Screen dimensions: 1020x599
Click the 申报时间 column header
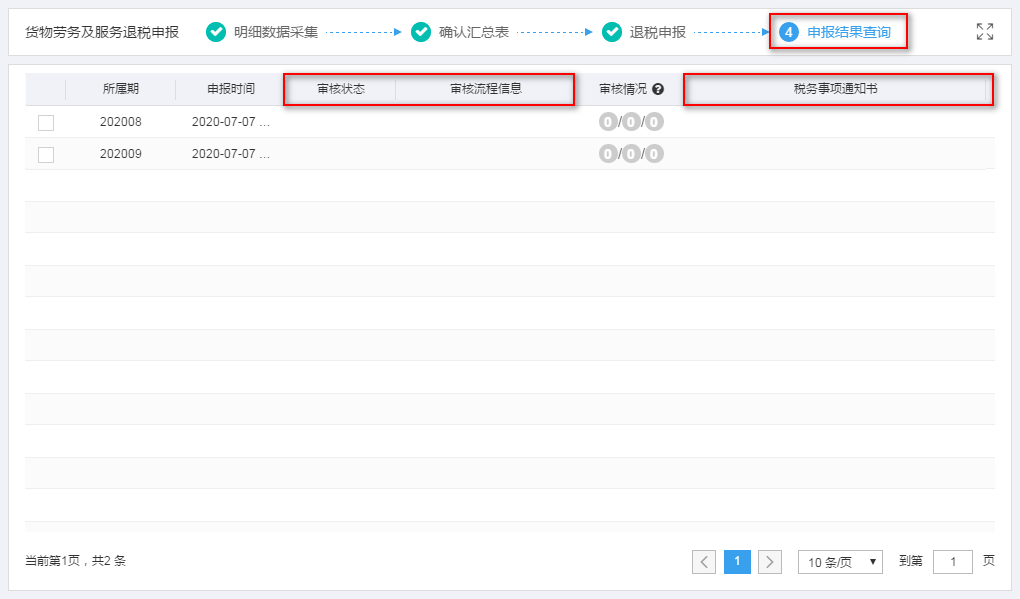coord(231,88)
